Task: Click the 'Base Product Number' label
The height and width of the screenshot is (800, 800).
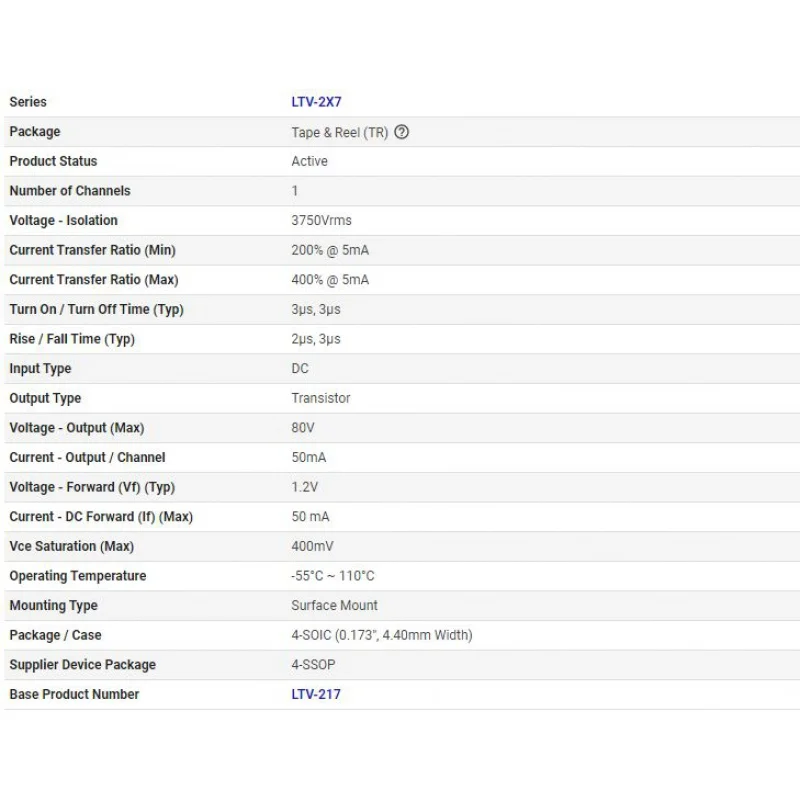Action: point(74,694)
